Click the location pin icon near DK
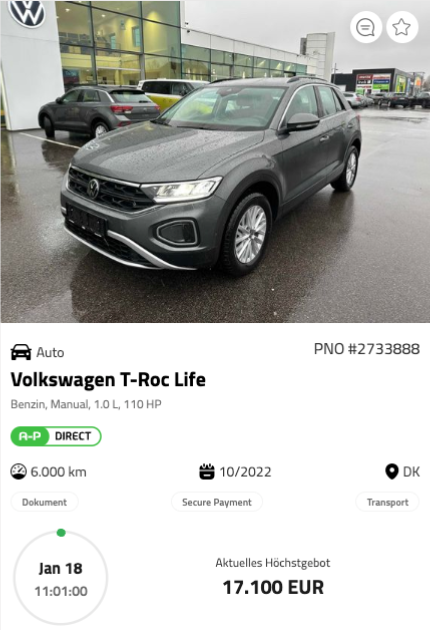 (x=392, y=471)
